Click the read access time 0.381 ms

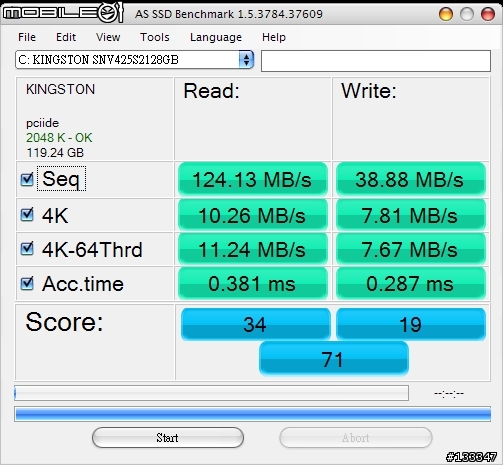pyautogui.click(x=253, y=284)
